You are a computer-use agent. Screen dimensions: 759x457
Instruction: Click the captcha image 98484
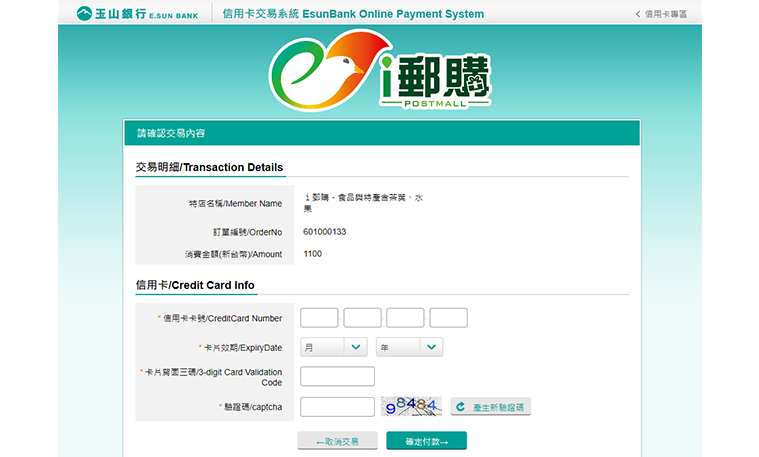point(411,406)
